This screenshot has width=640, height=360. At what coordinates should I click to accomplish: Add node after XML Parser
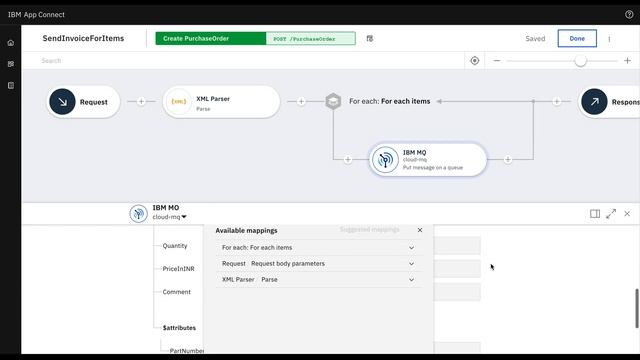tap(301, 101)
